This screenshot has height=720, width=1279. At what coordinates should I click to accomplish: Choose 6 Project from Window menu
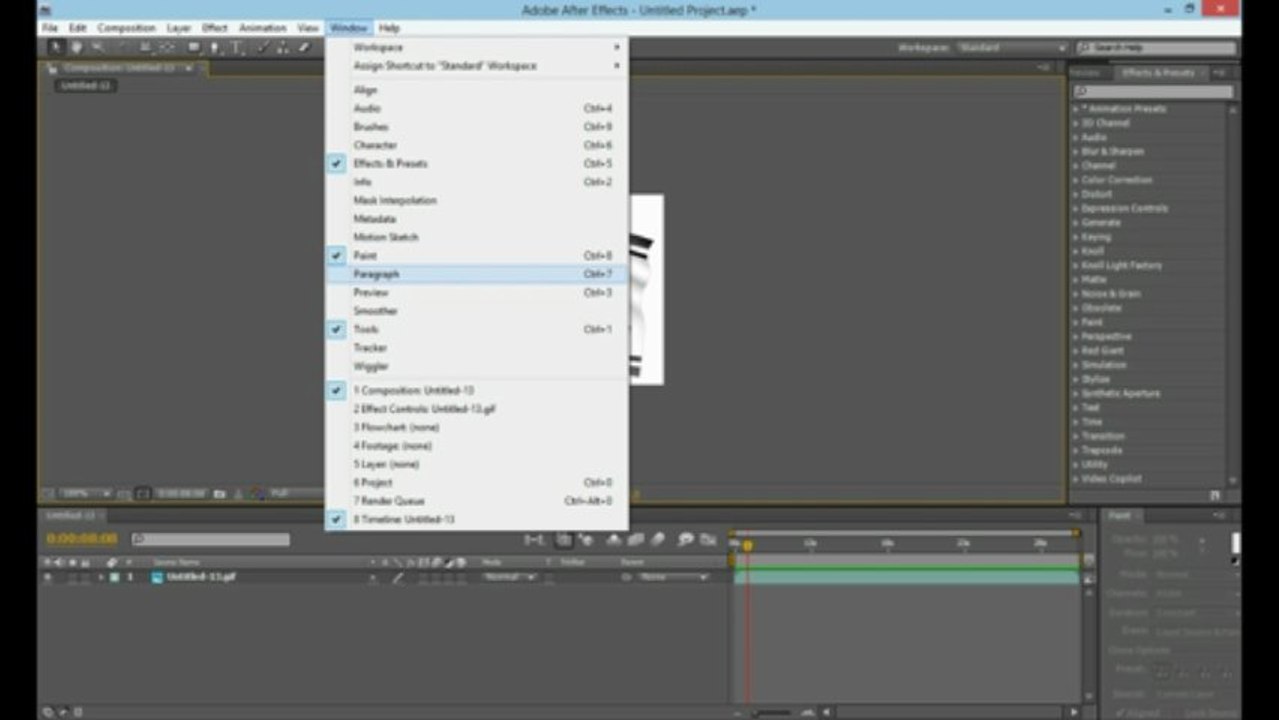[x=476, y=482]
